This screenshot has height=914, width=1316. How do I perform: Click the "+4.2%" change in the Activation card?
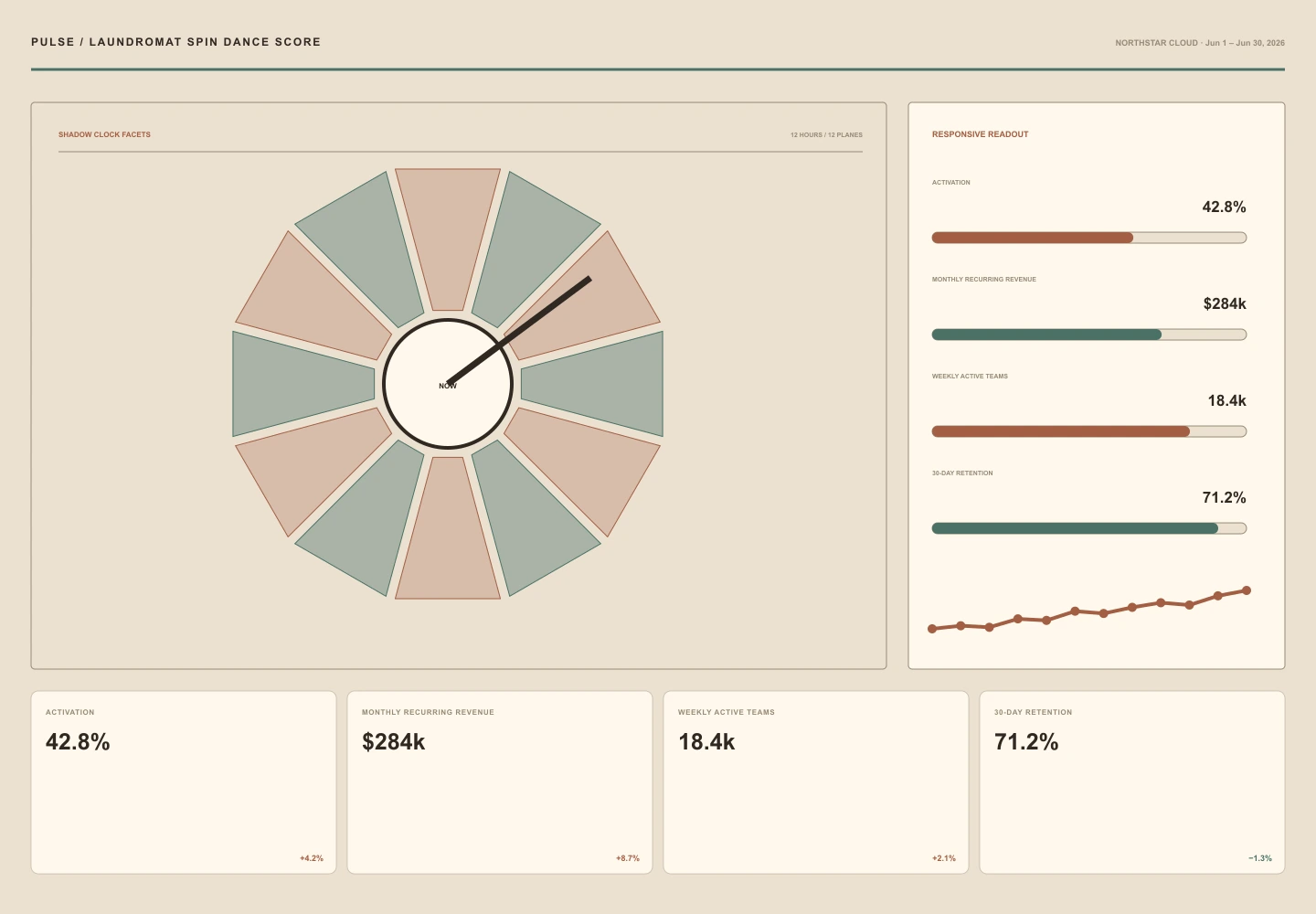point(312,858)
